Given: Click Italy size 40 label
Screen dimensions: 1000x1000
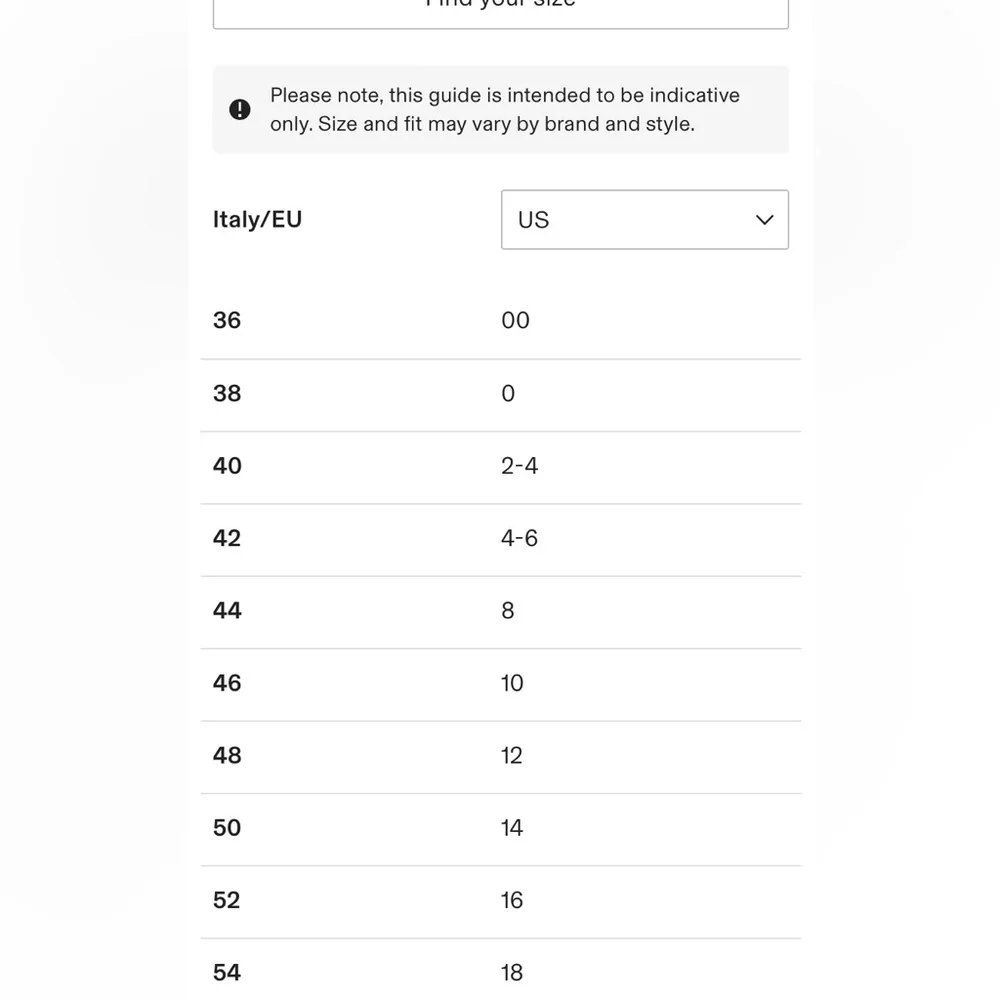Looking at the screenshot, I should pos(227,466).
